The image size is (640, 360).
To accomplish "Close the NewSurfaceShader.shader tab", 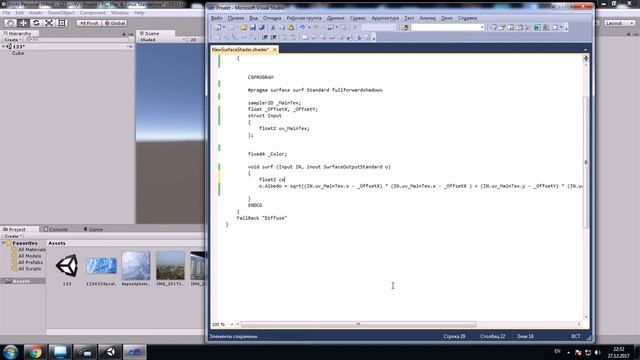I will (x=275, y=49).
